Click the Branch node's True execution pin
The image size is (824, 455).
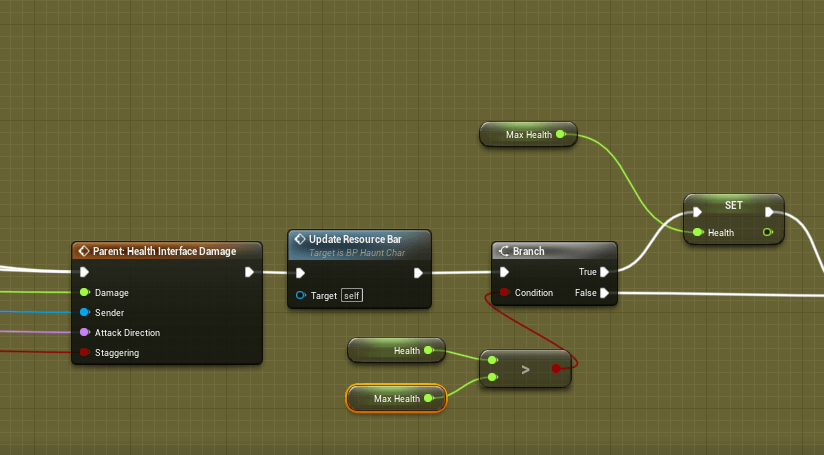click(x=605, y=271)
